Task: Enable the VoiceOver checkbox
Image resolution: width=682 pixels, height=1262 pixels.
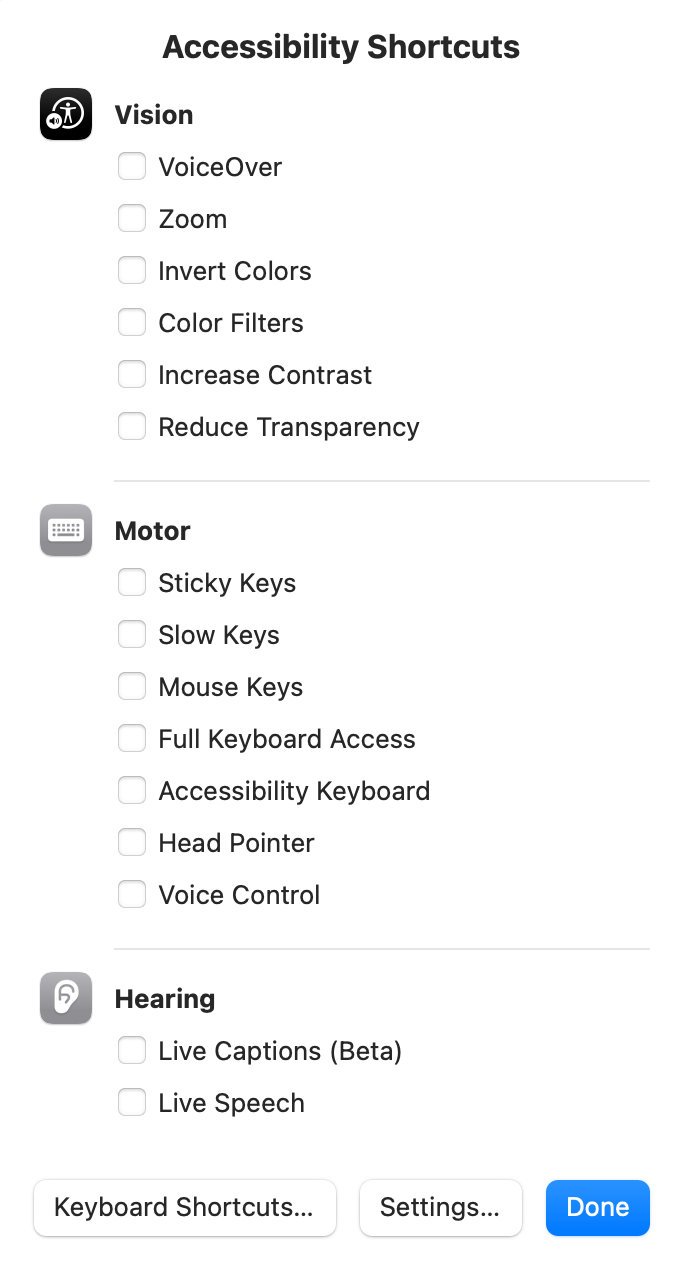Action: 132,166
